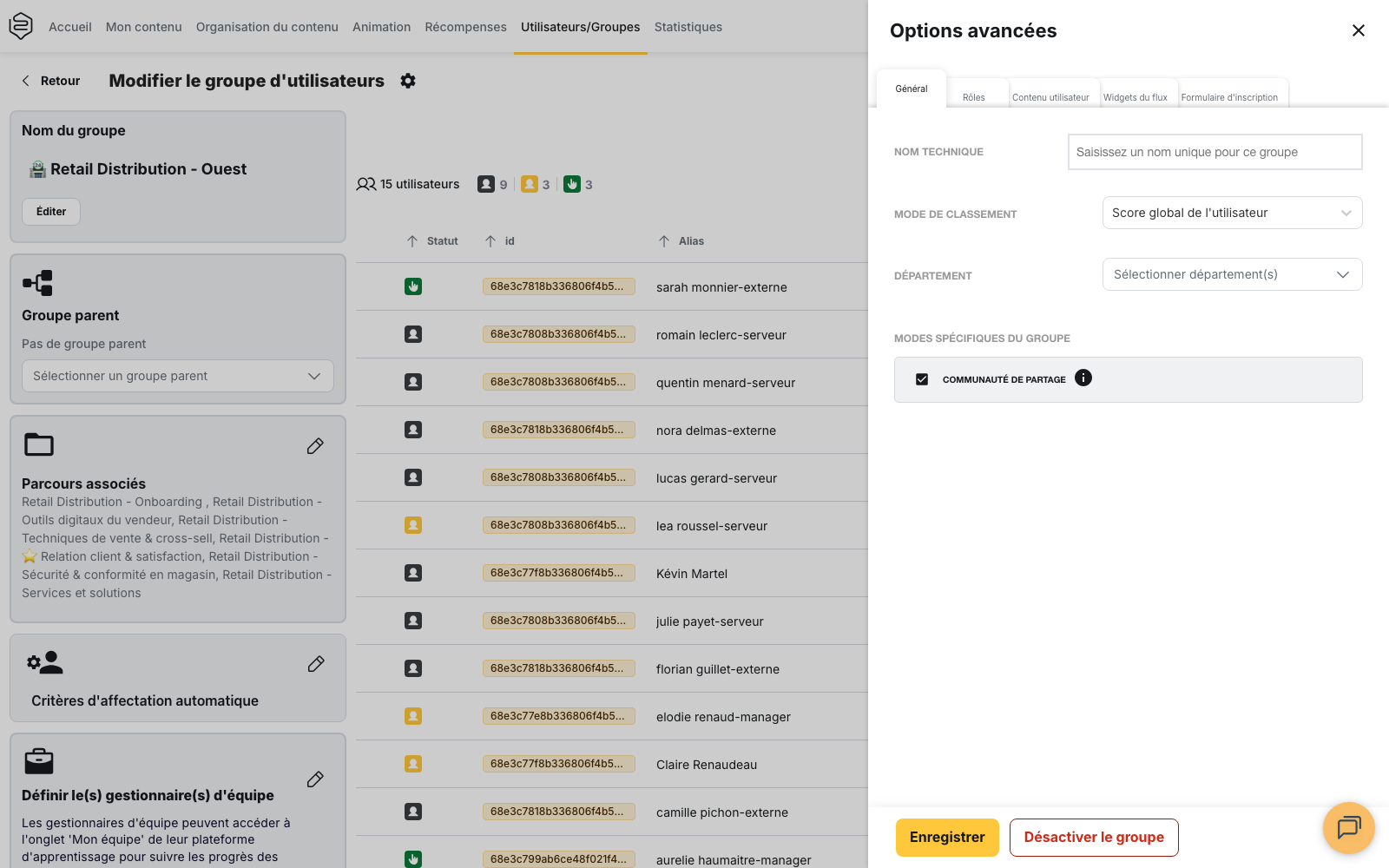Viewport: 1389px width, 868px height.
Task: Go to Statistiques in the top menu
Action: pyautogui.click(x=688, y=27)
